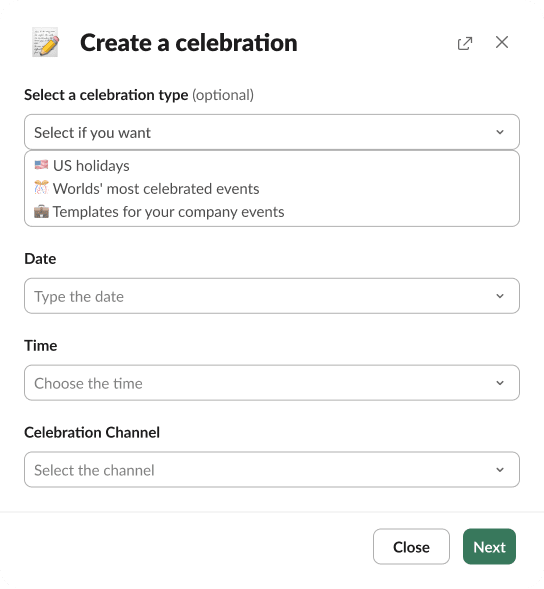Click the confetti ball icon
544x589 pixels.
pyautogui.click(x=41, y=188)
